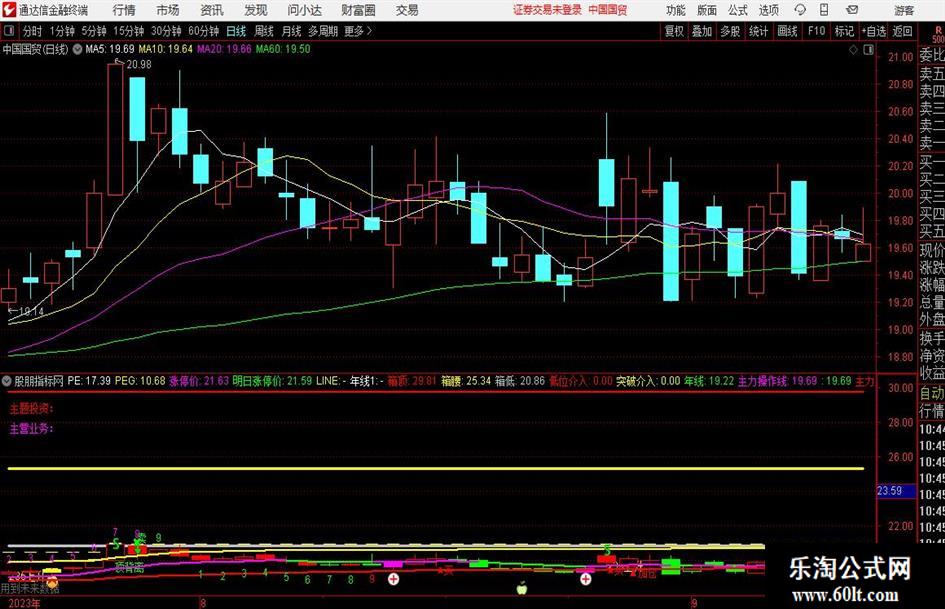
Task: Switch to 1分钟 period
Action: click(62, 31)
